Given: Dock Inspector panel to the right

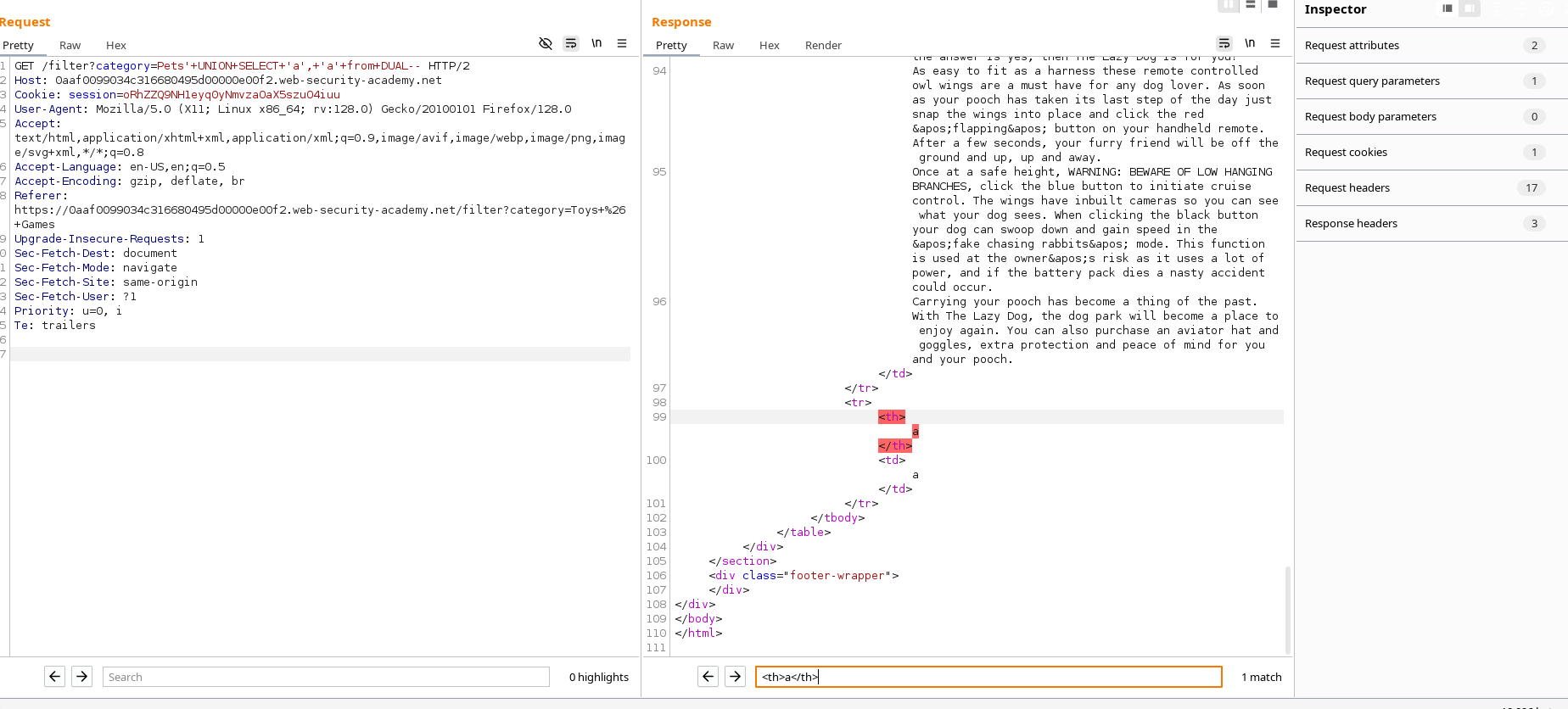Looking at the screenshot, I should tap(1470, 8).
